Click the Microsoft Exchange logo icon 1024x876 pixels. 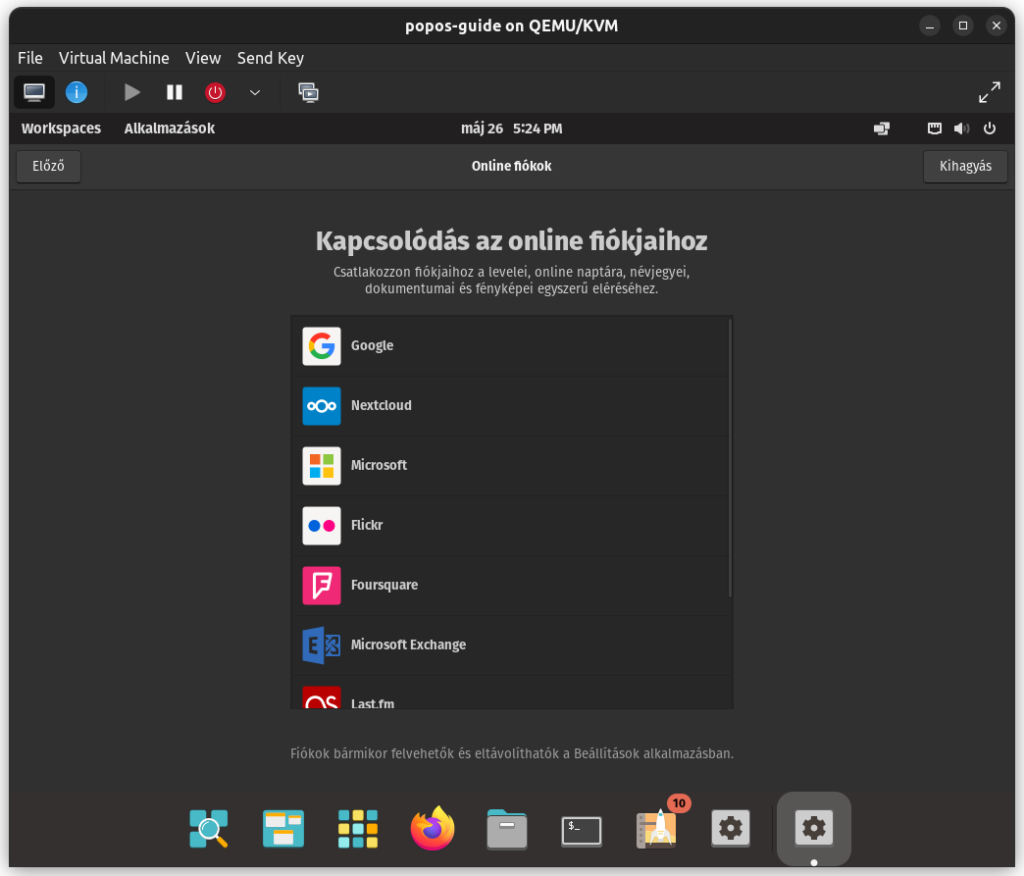point(321,645)
